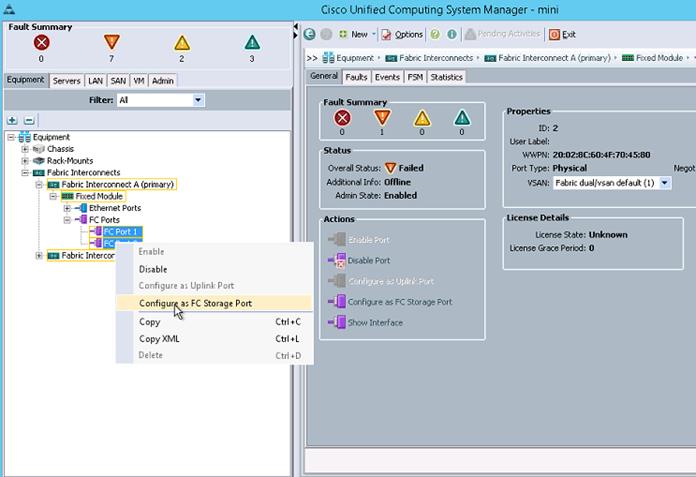Collapse the Equipment root tree node
The image size is (696, 477).
11,137
